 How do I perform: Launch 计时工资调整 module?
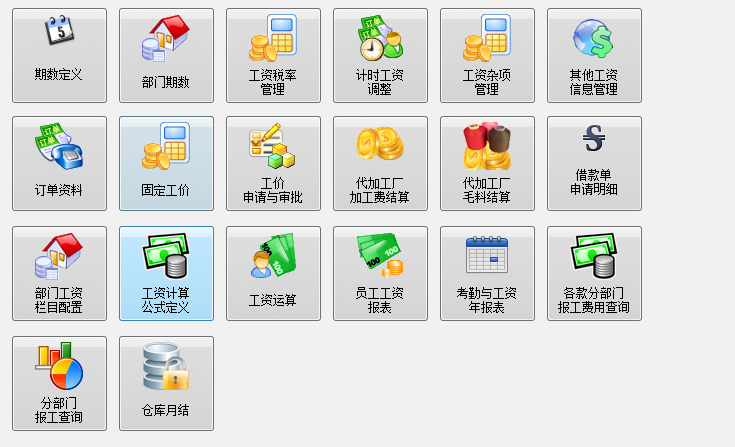380,55
